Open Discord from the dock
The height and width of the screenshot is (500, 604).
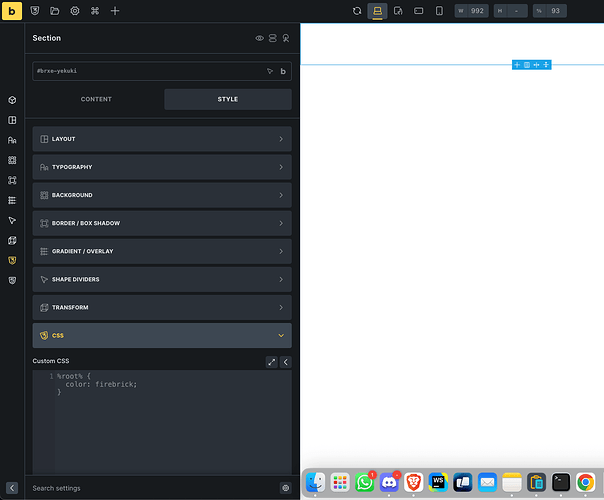click(x=389, y=482)
